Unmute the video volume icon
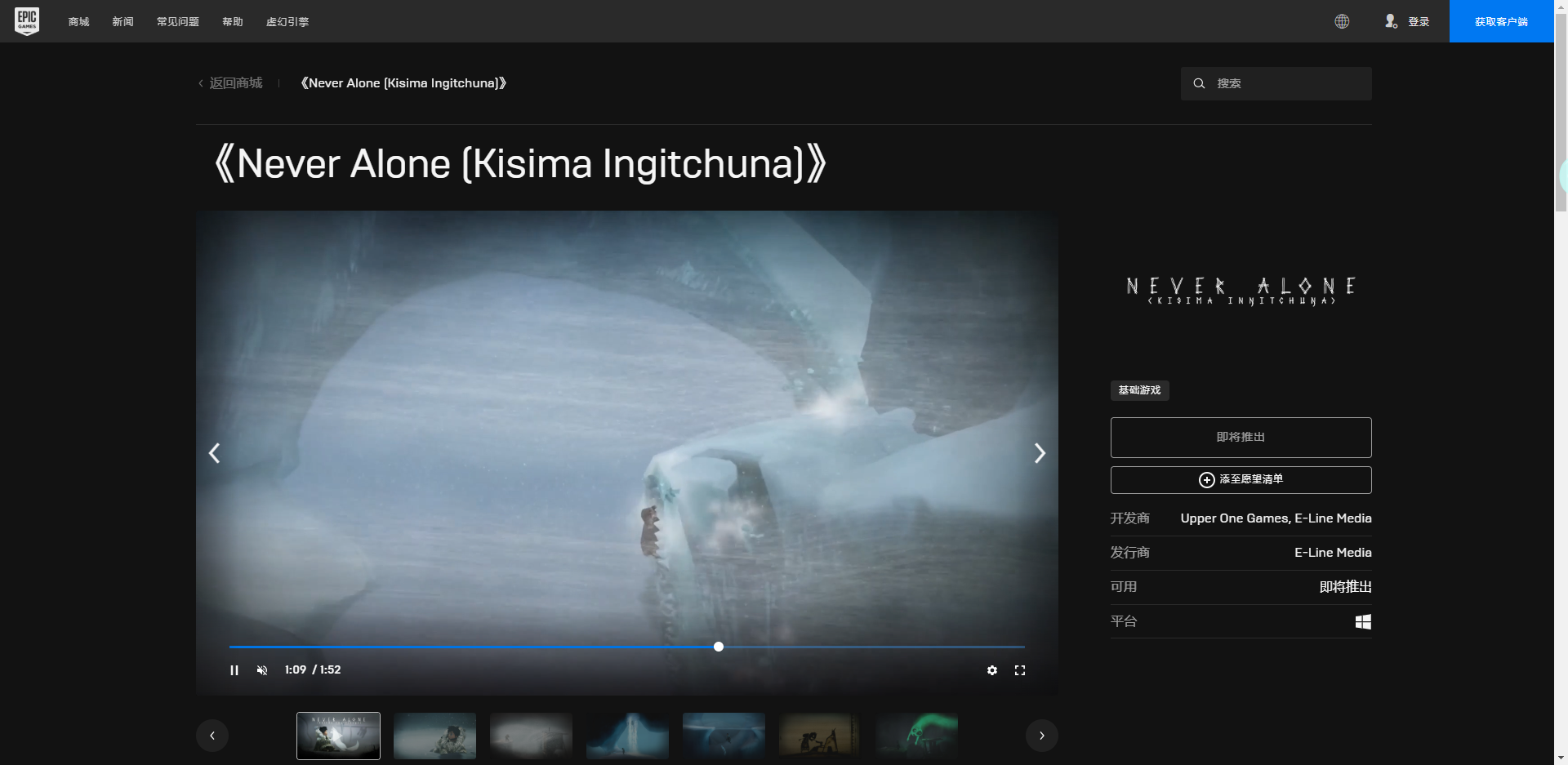Image resolution: width=1568 pixels, height=765 pixels. [262, 670]
